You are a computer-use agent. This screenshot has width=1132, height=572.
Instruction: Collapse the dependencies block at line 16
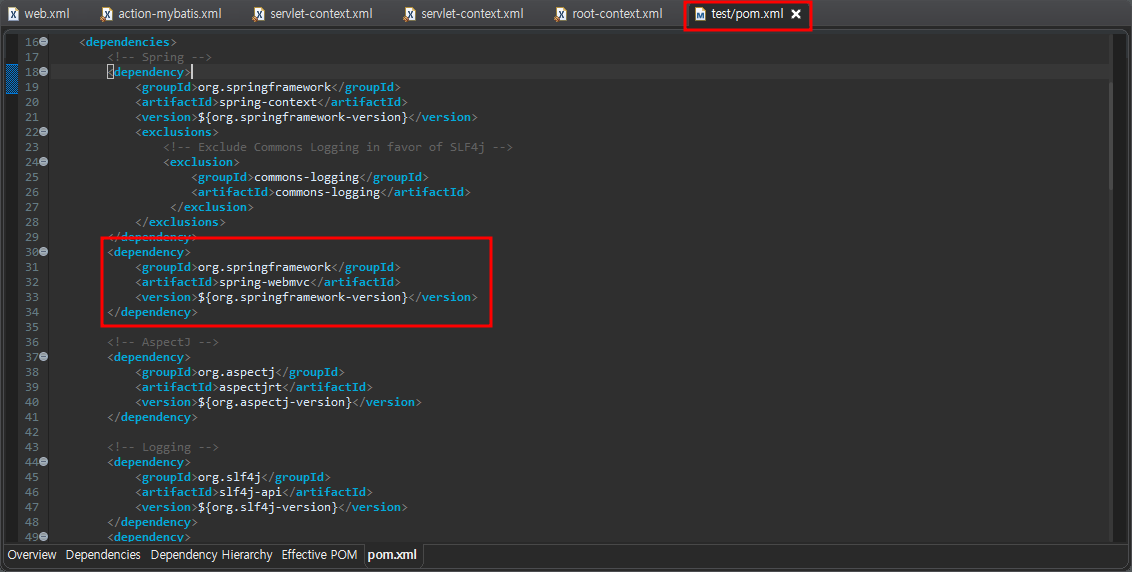pyautogui.click(x=44, y=42)
